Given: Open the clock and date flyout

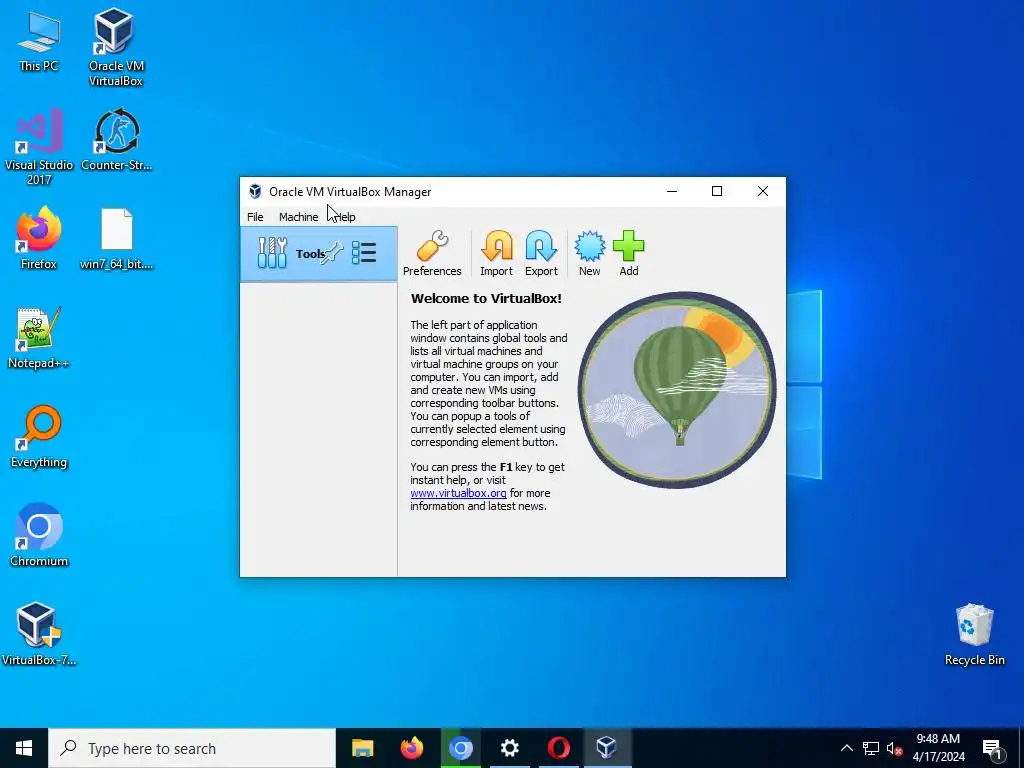Looking at the screenshot, I should click(x=938, y=748).
